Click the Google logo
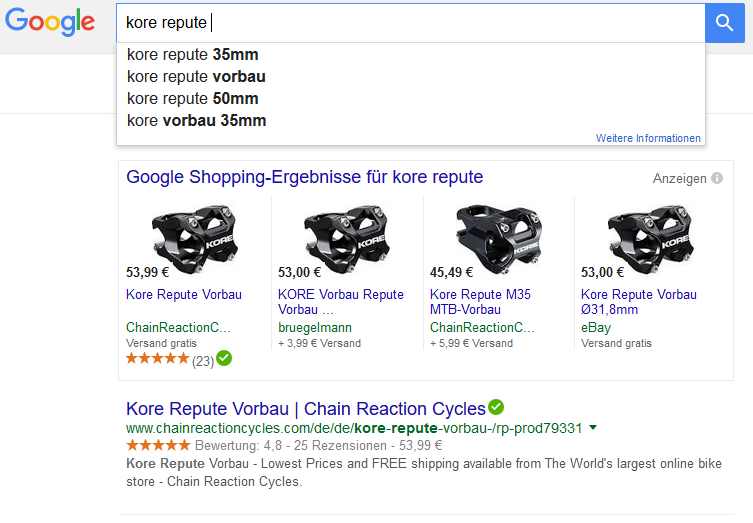The height and width of the screenshot is (523, 753). [50, 22]
